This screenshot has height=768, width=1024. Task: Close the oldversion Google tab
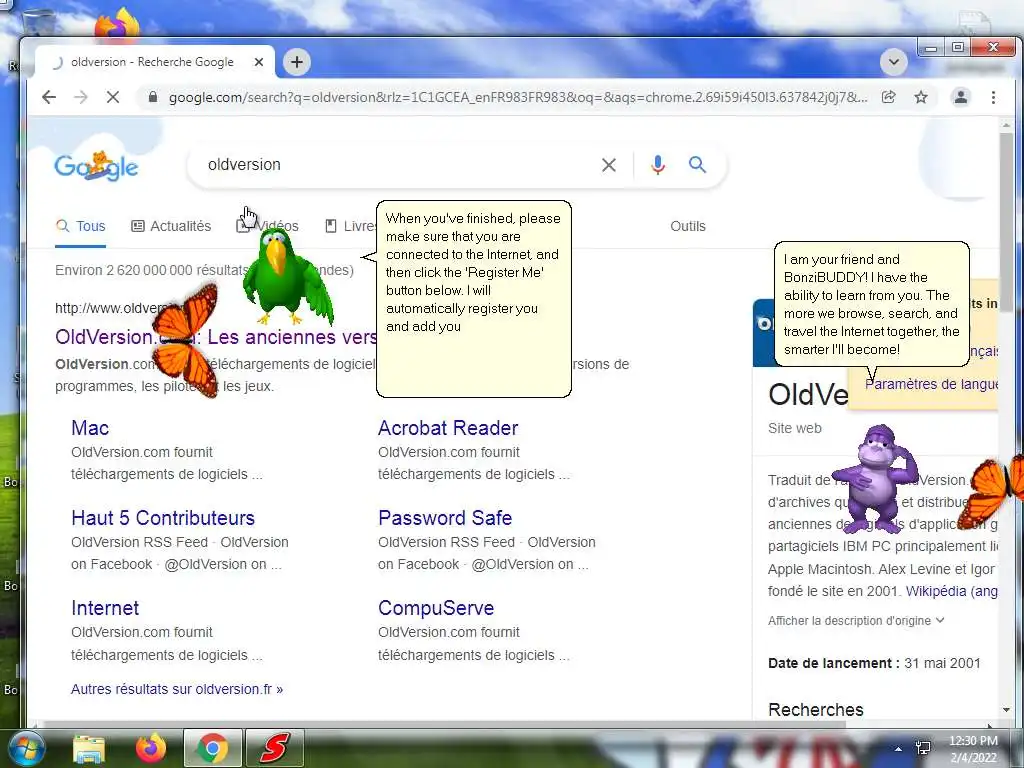[259, 62]
